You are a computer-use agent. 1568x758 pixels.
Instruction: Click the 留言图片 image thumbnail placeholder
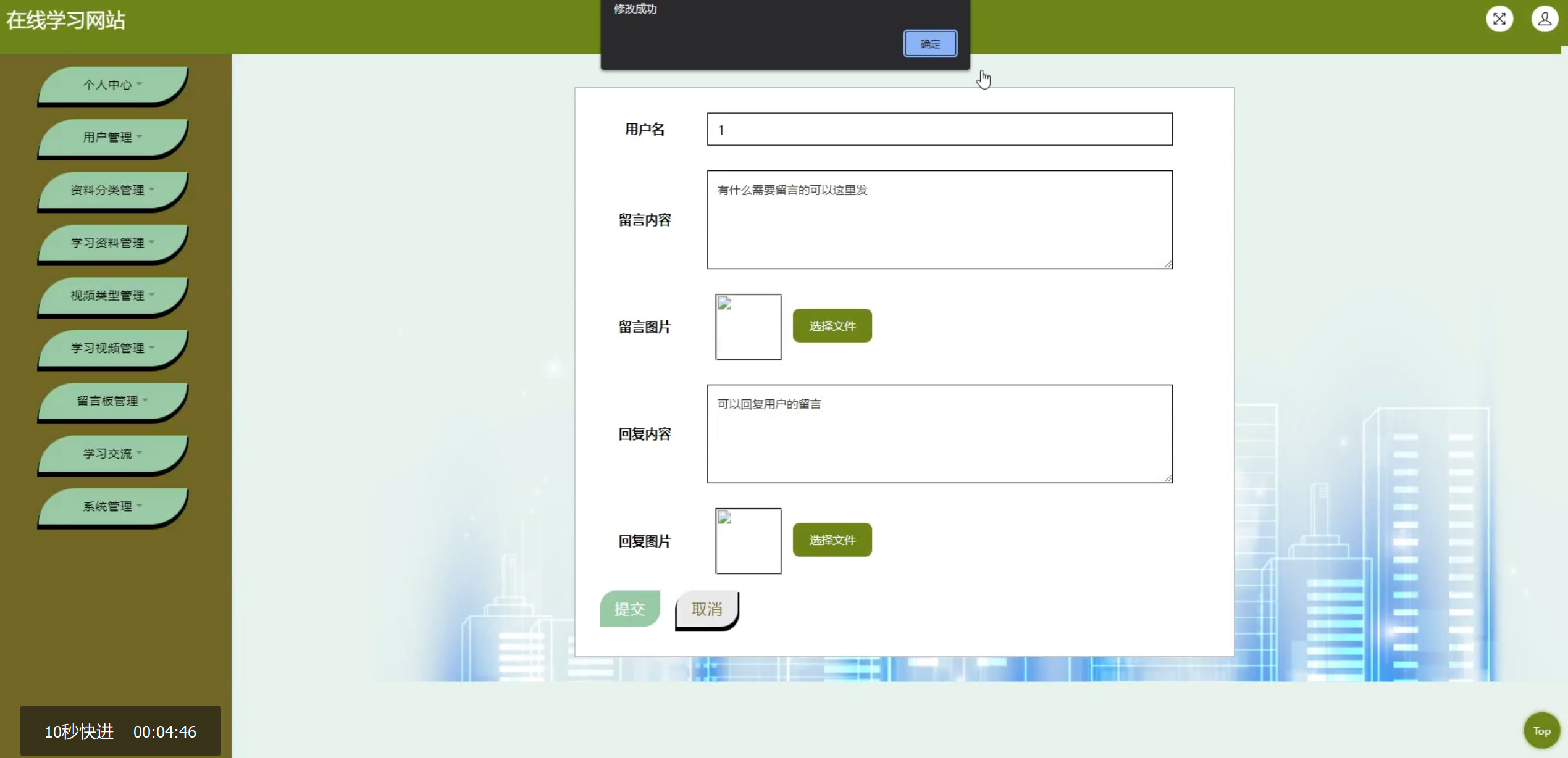pos(748,327)
